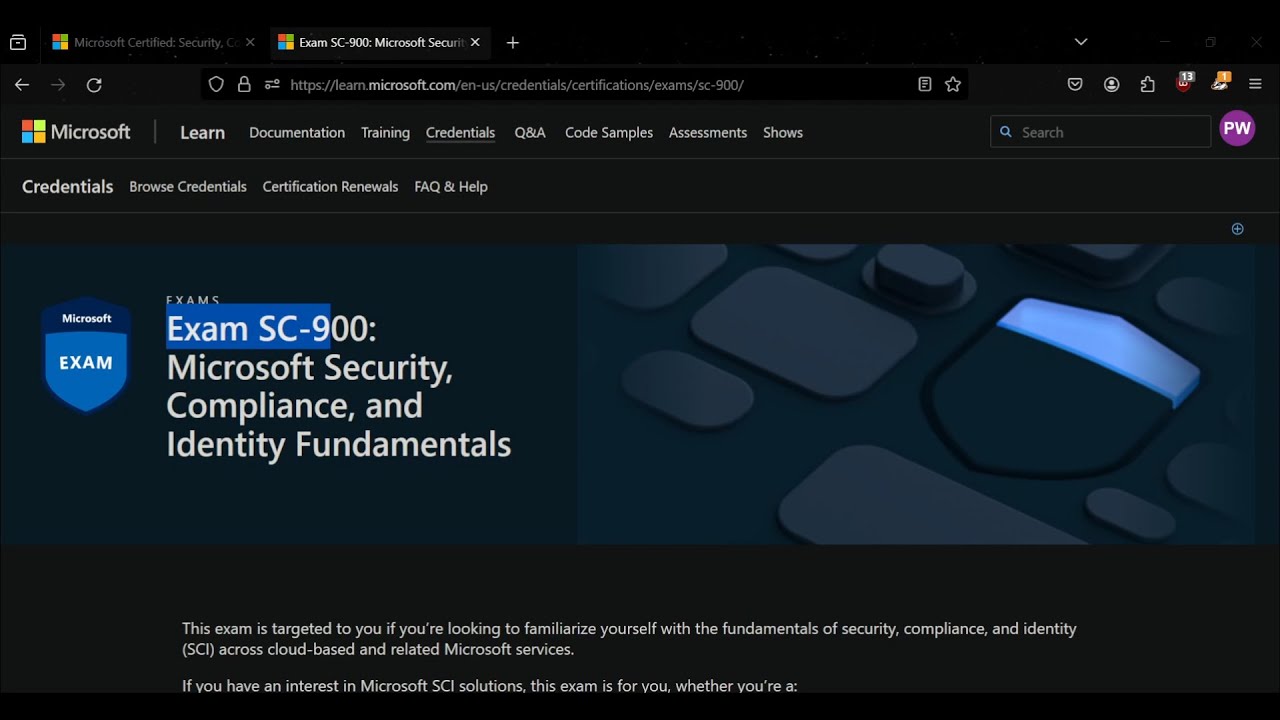Viewport: 1280px width, 720px height.
Task: Click the Microsoft EXAM shield badge
Action: point(86,354)
